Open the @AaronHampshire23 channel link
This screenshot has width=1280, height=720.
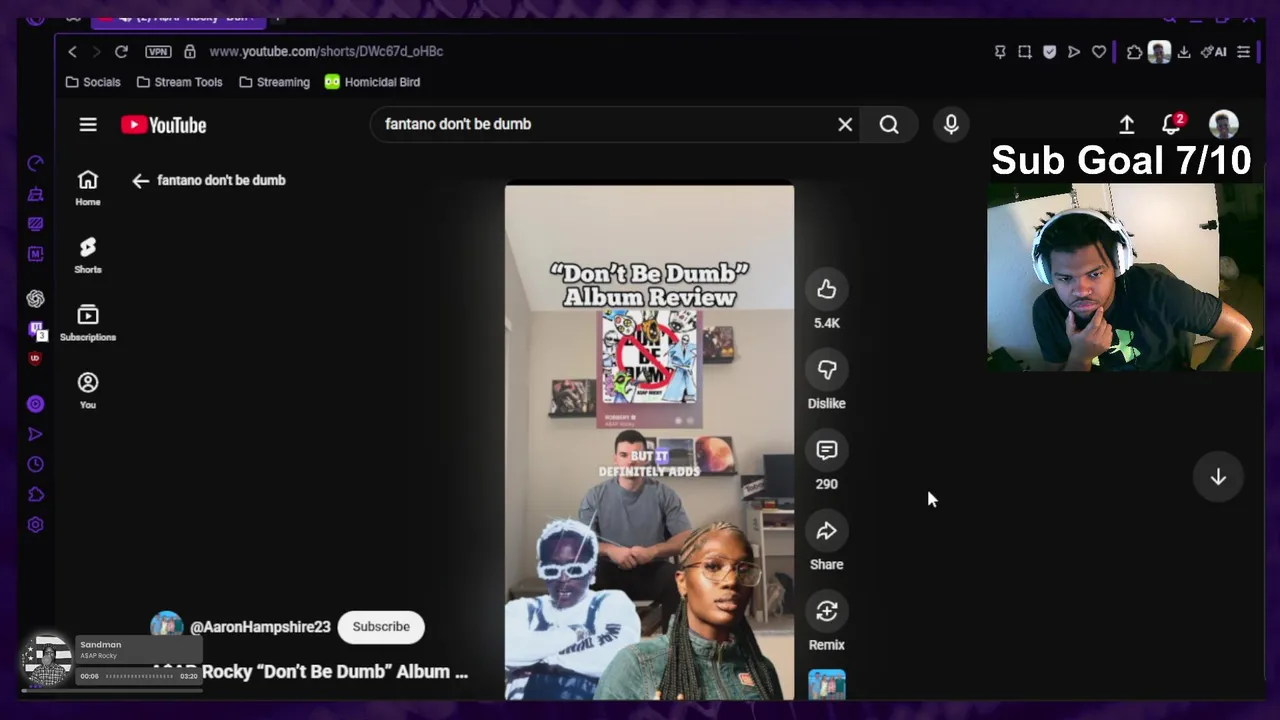(260, 627)
